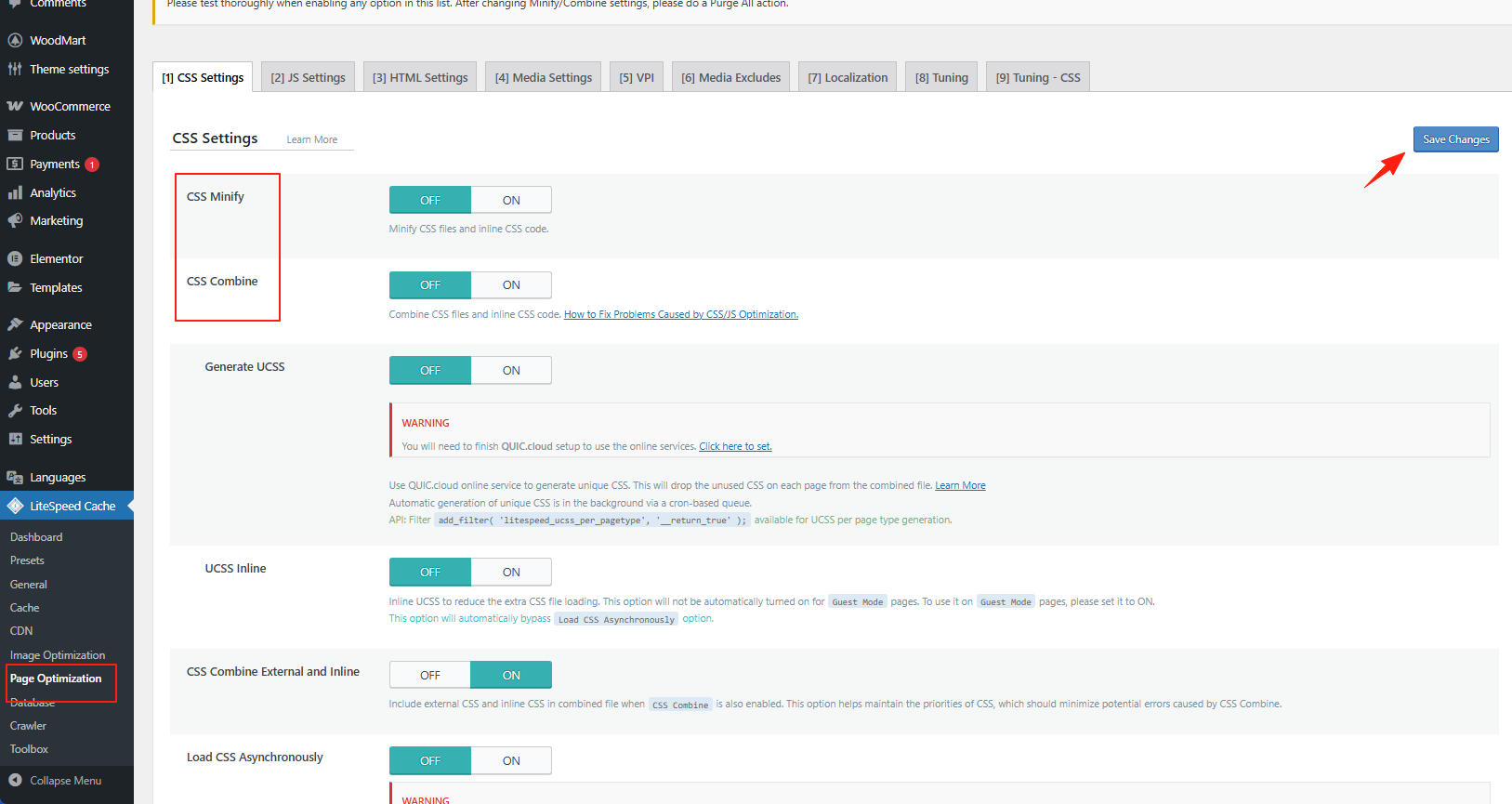Click the Settings sidebar icon
This screenshot has width=1512, height=804.
15,439
